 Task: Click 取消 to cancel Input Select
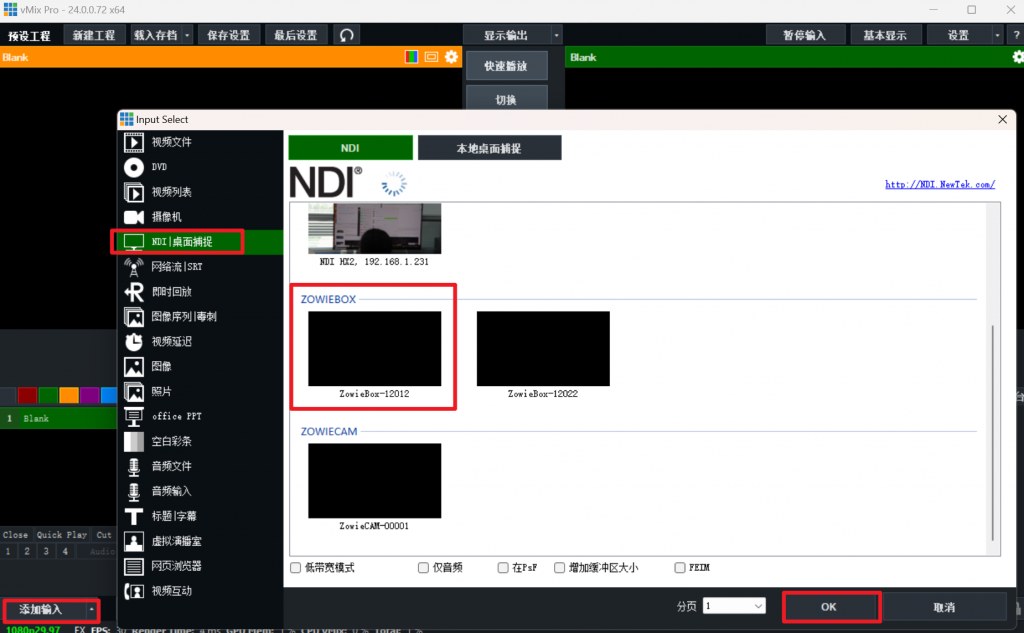pos(944,607)
